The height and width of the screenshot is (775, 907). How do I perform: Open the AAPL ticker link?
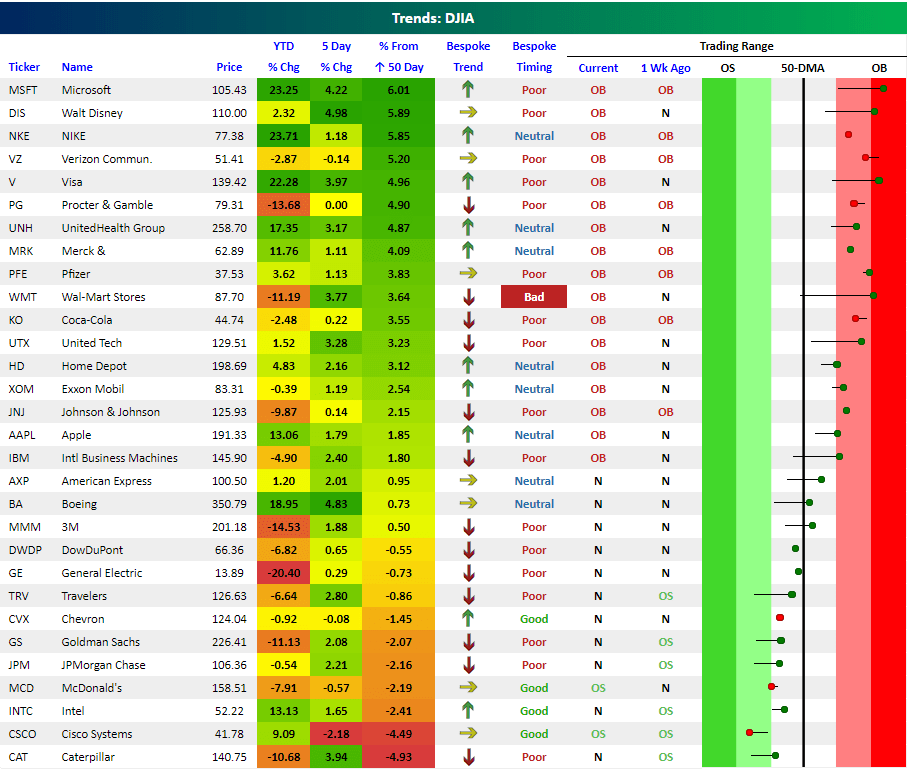(22, 435)
